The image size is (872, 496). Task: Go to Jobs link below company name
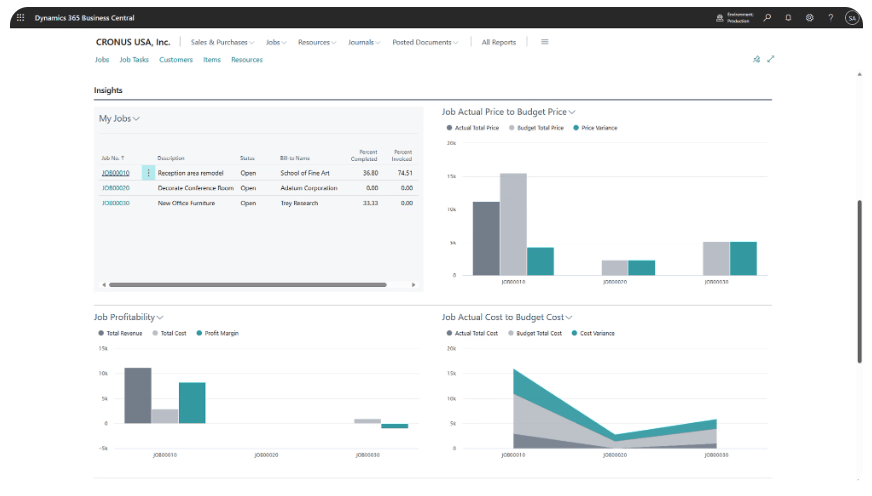pos(102,59)
